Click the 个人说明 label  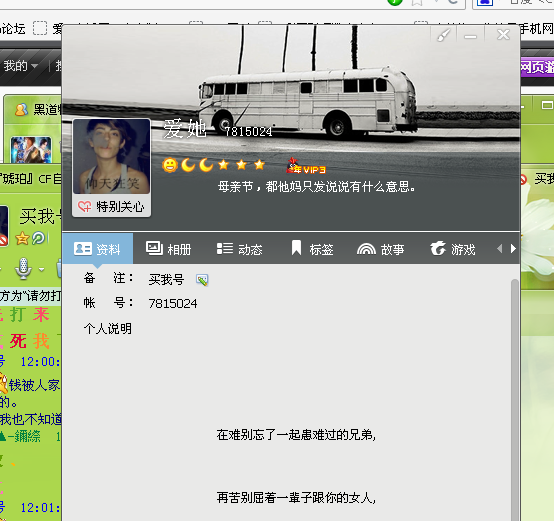click(108, 329)
